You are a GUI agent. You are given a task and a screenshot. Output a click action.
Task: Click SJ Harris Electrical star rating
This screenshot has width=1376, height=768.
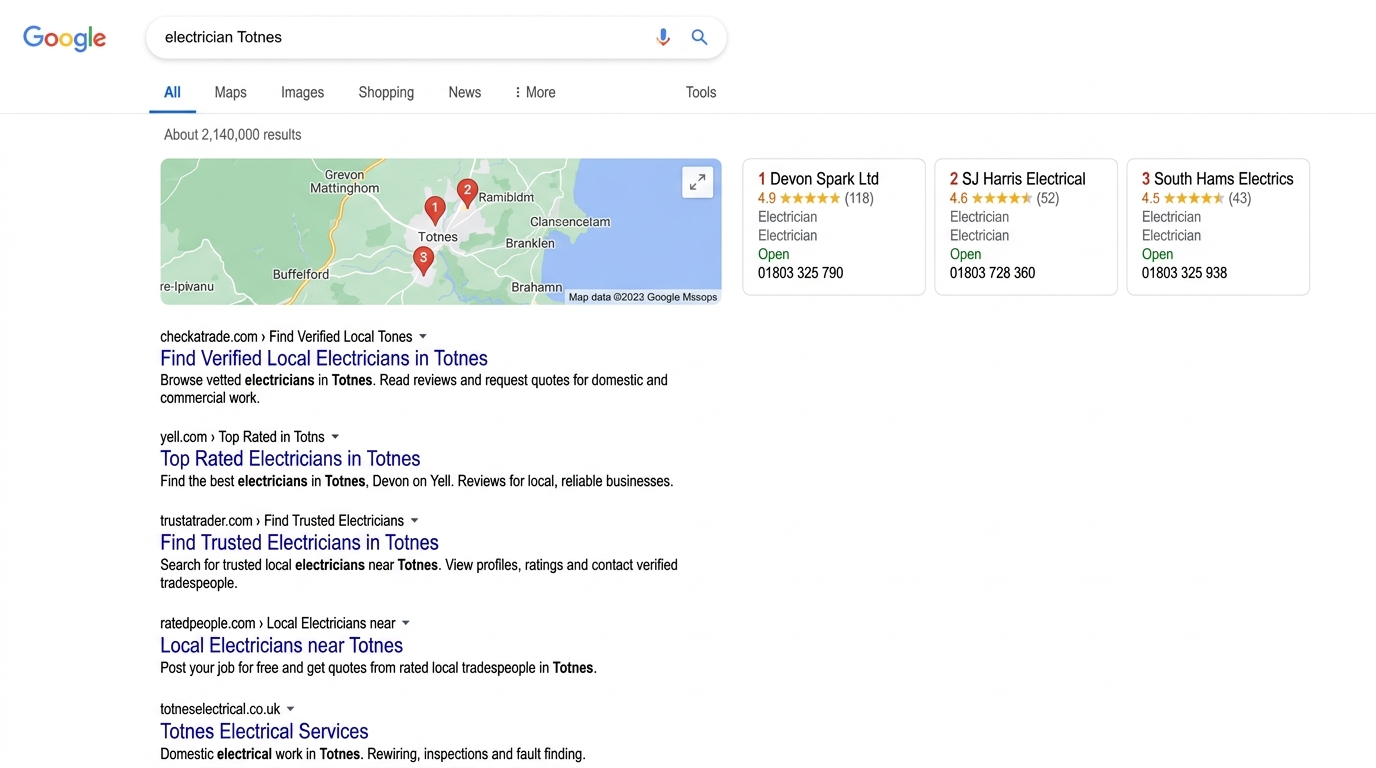1002,198
